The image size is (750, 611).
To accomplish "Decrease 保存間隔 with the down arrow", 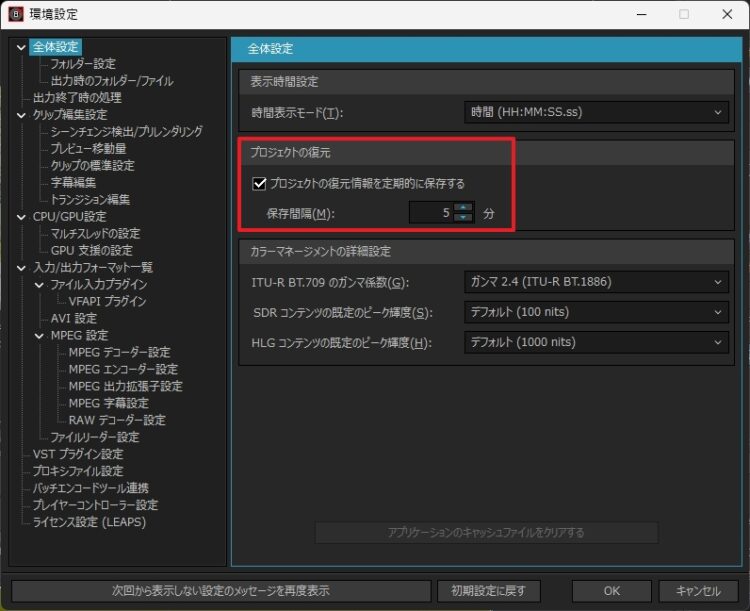I will [x=463, y=218].
